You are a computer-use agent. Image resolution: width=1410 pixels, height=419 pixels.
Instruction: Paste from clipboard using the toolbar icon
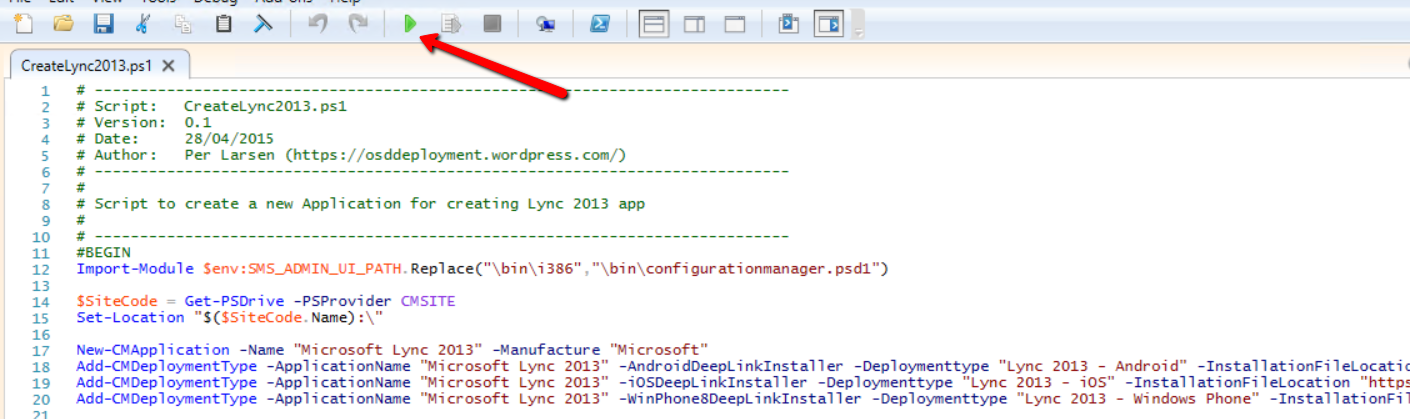click(x=224, y=24)
